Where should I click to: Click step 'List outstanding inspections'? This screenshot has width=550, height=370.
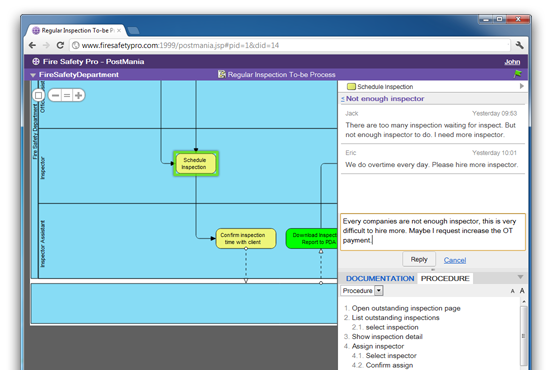click(395, 318)
